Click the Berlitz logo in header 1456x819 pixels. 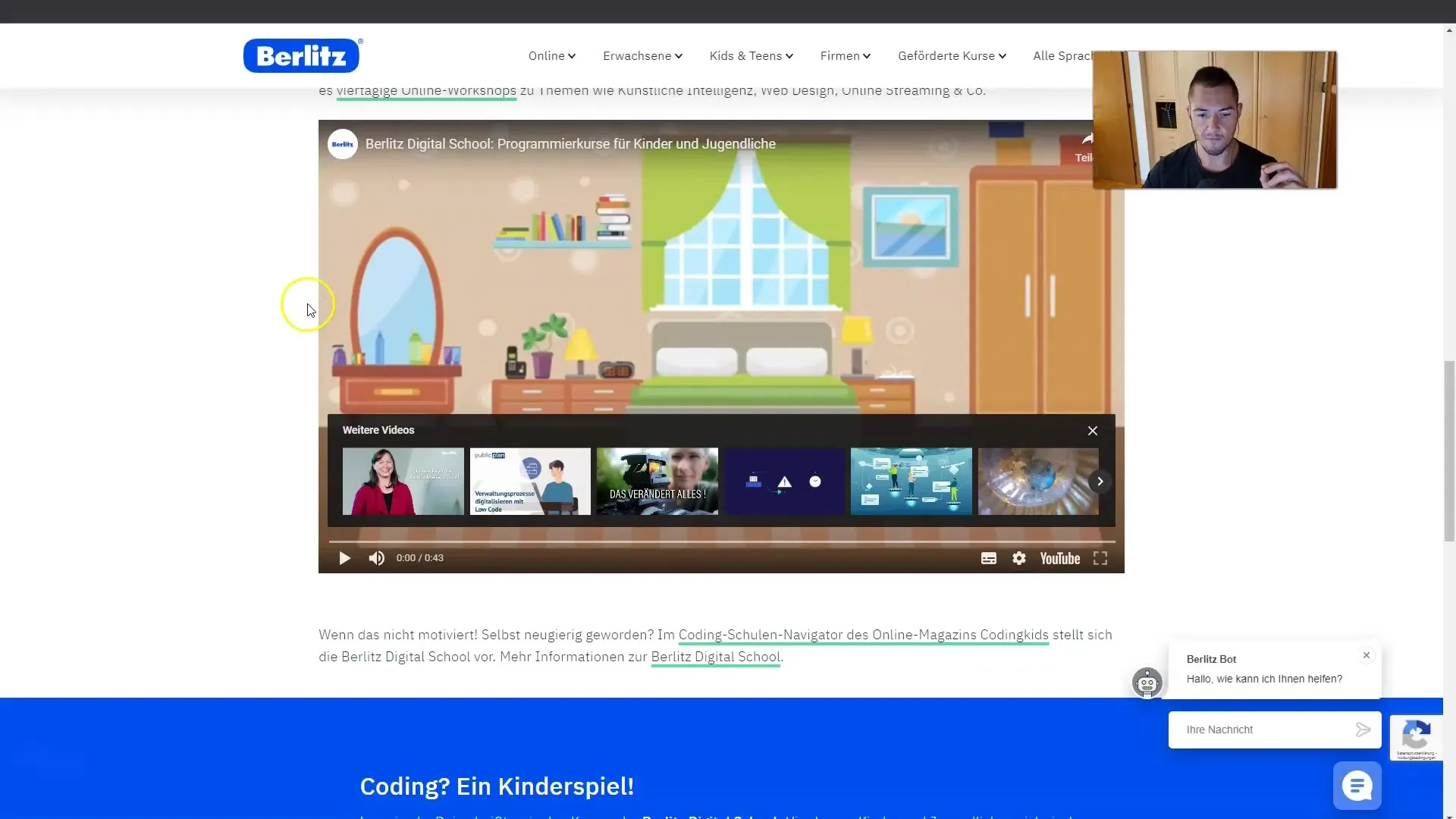pyautogui.click(x=302, y=55)
